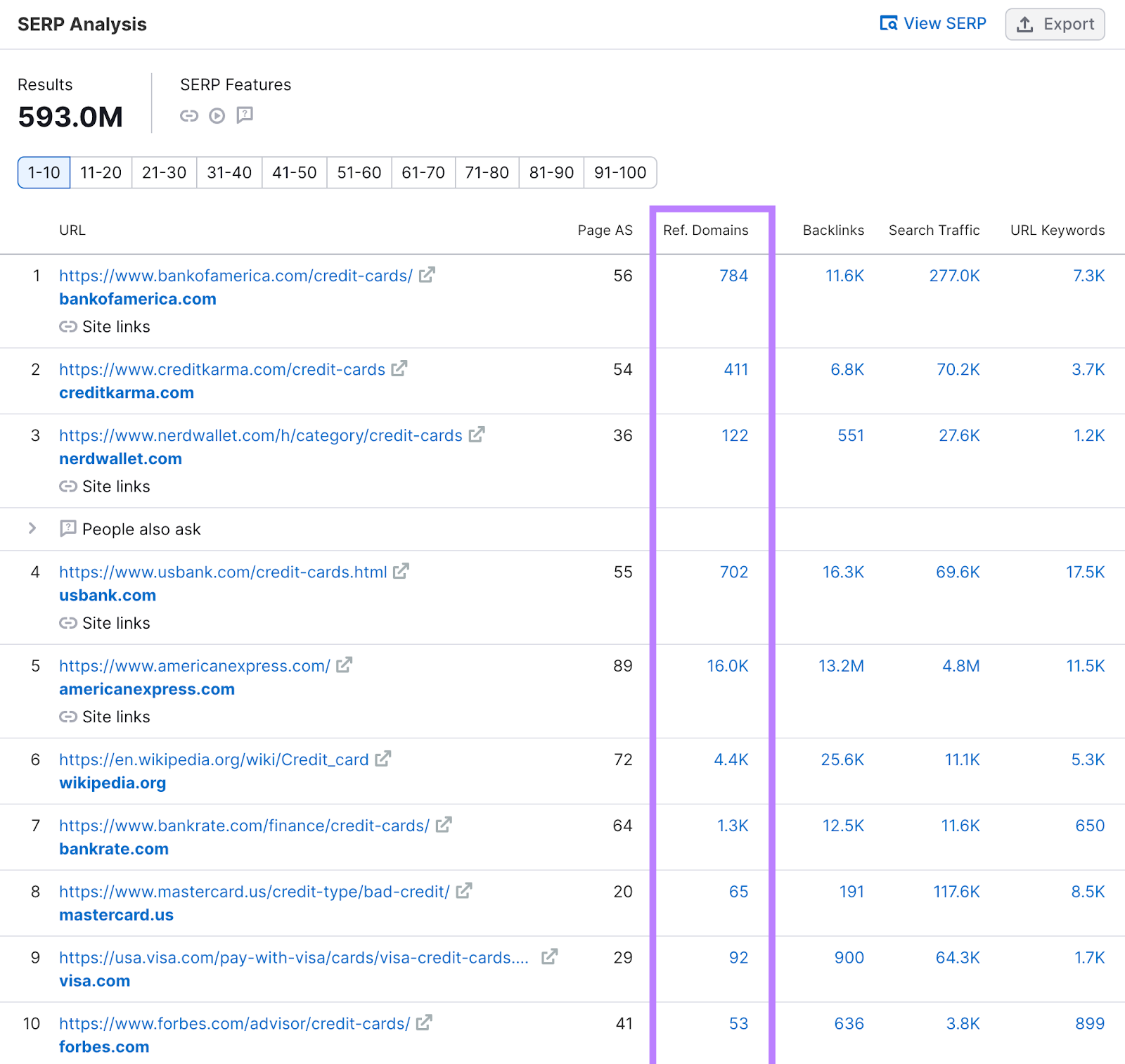This screenshot has height=1064, width=1125.
Task: Click the external link icon beside the Wikipedia URL
Action: (x=383, y=759)
